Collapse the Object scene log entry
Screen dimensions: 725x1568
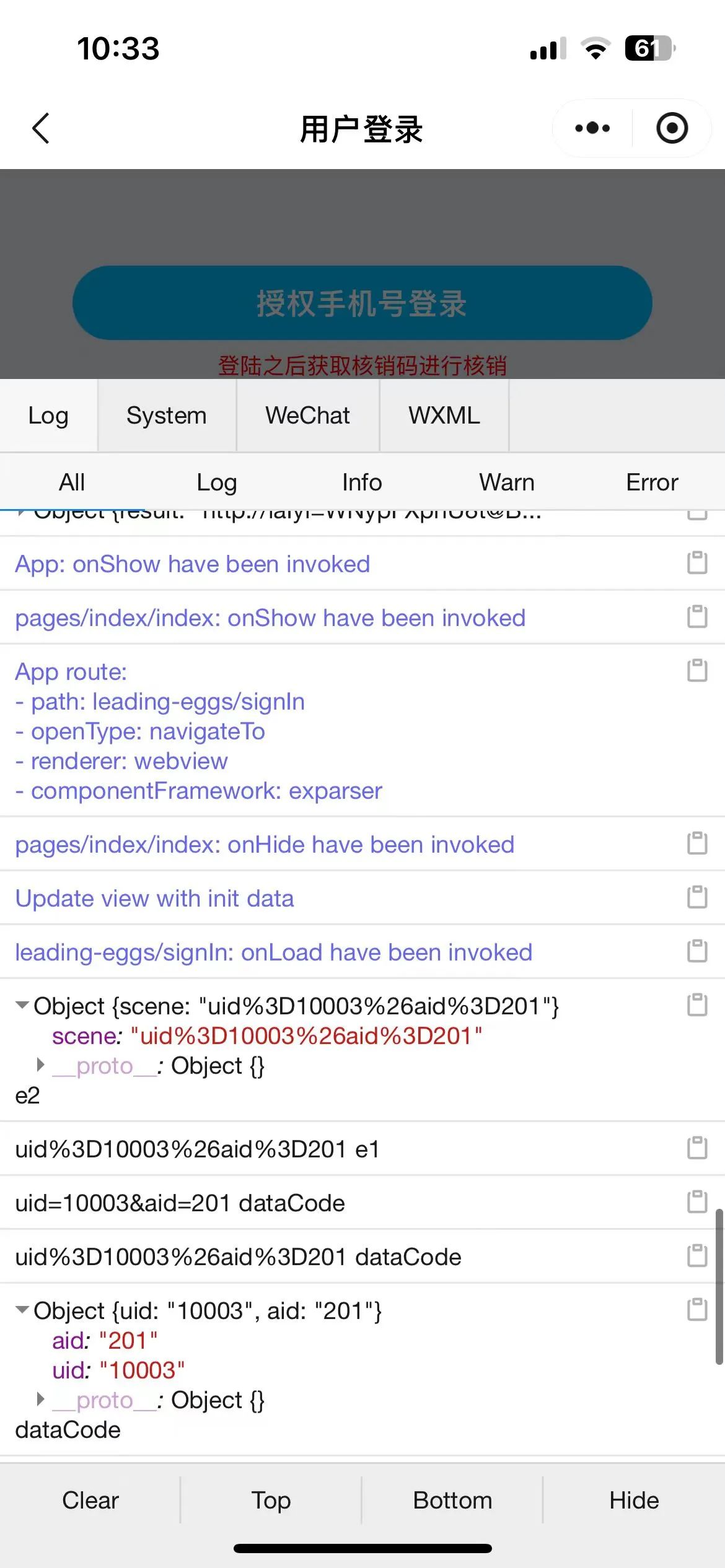tap(22, 1005)
